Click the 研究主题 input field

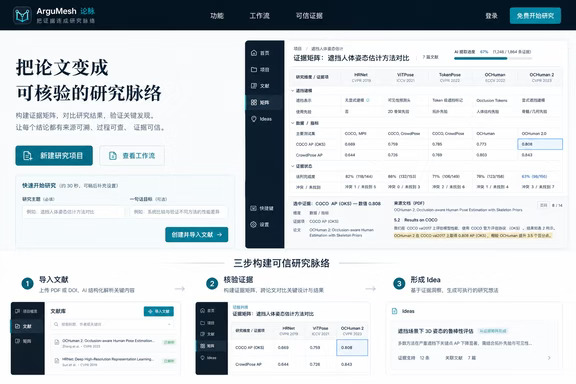73,212
